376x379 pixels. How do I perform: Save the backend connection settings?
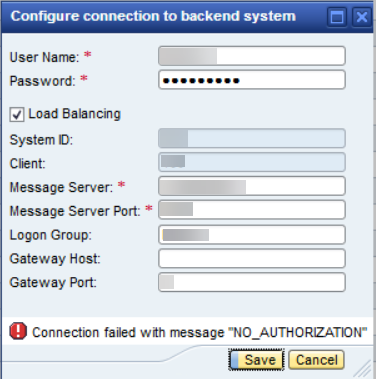tap(256, 360)
